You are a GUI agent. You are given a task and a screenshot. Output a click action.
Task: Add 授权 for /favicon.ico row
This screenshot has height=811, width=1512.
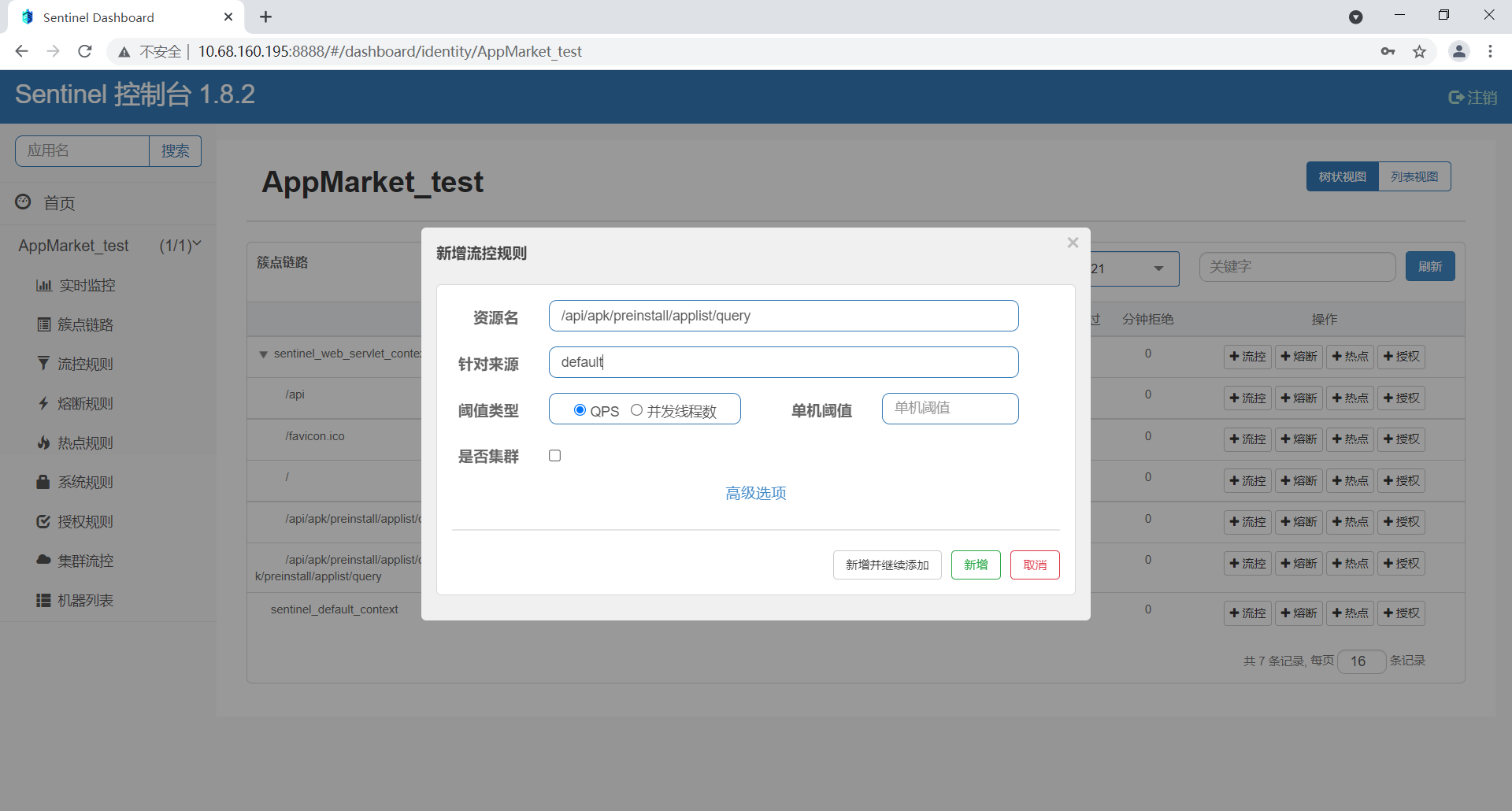pyautogui.click(x=1401, y=439)
